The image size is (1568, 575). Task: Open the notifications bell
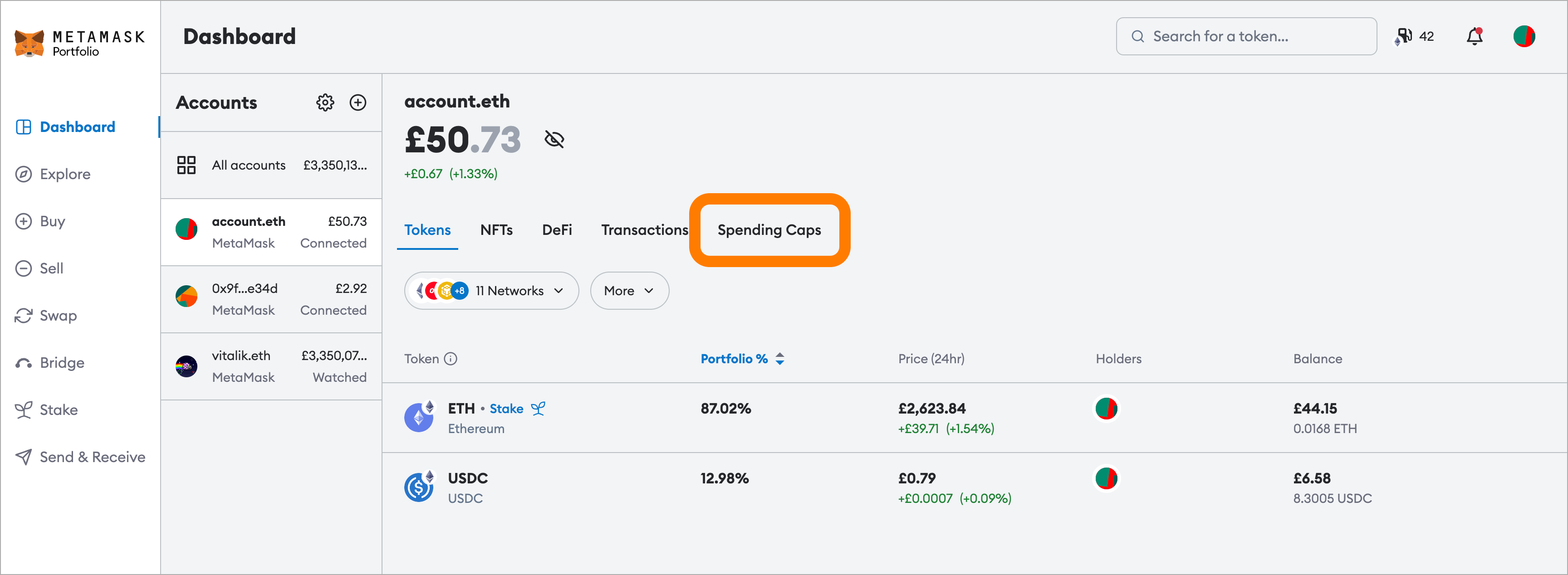pos(1474,37)
